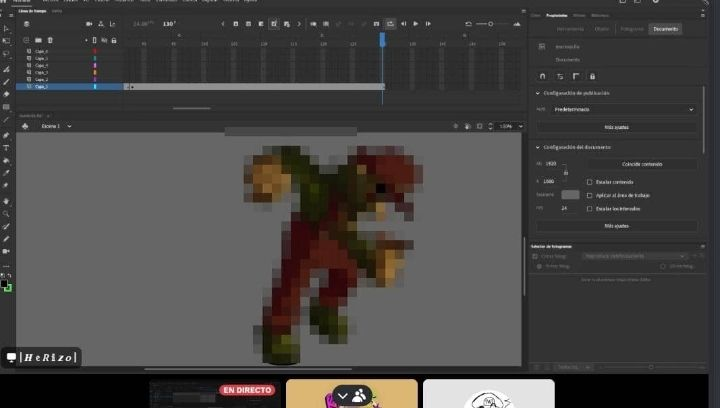
Task: Click the black stroke color swatch
Action: [4, 284]
